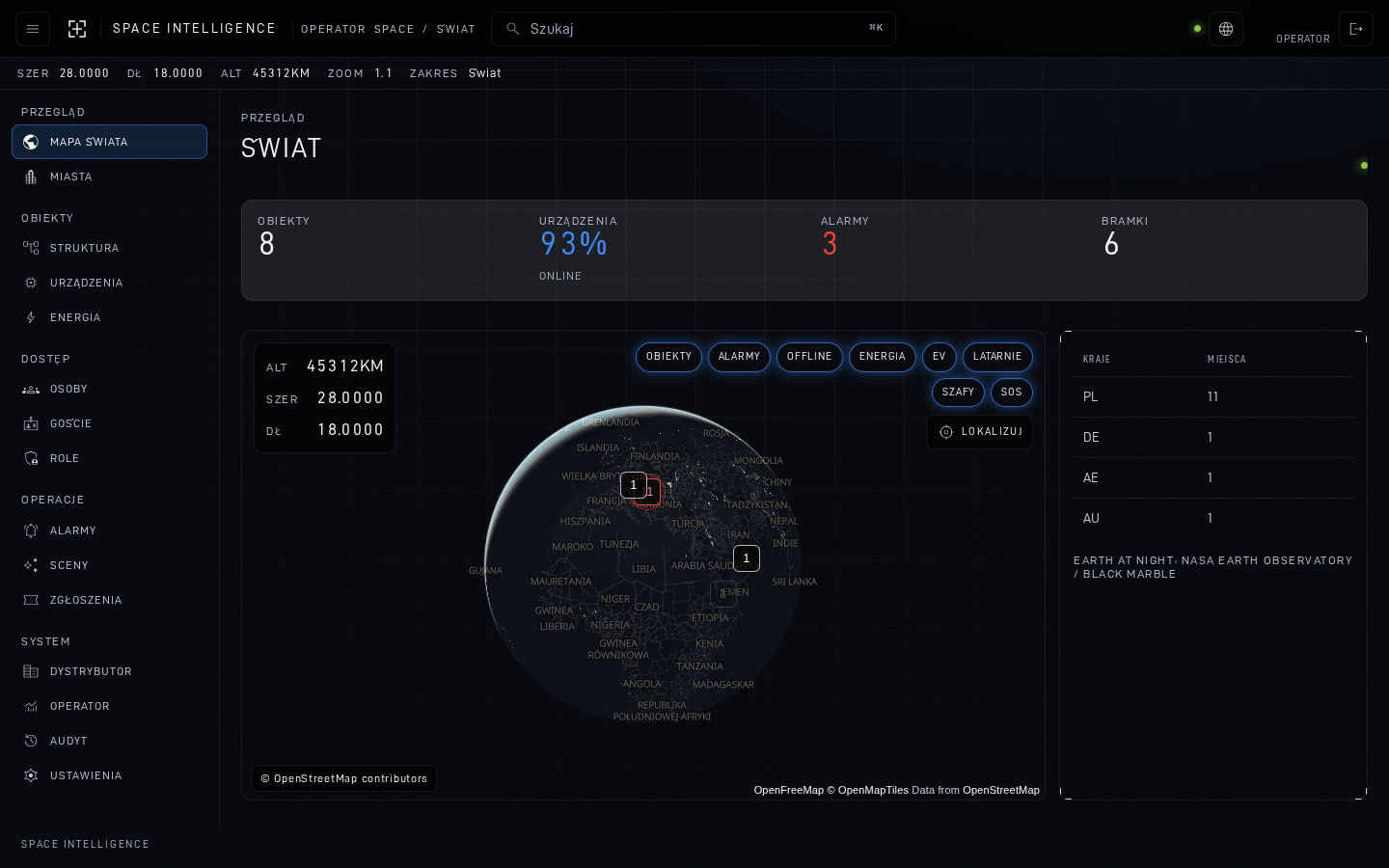Open Miasta in the sidebar
1389x868 pixels.
(109, 176)
